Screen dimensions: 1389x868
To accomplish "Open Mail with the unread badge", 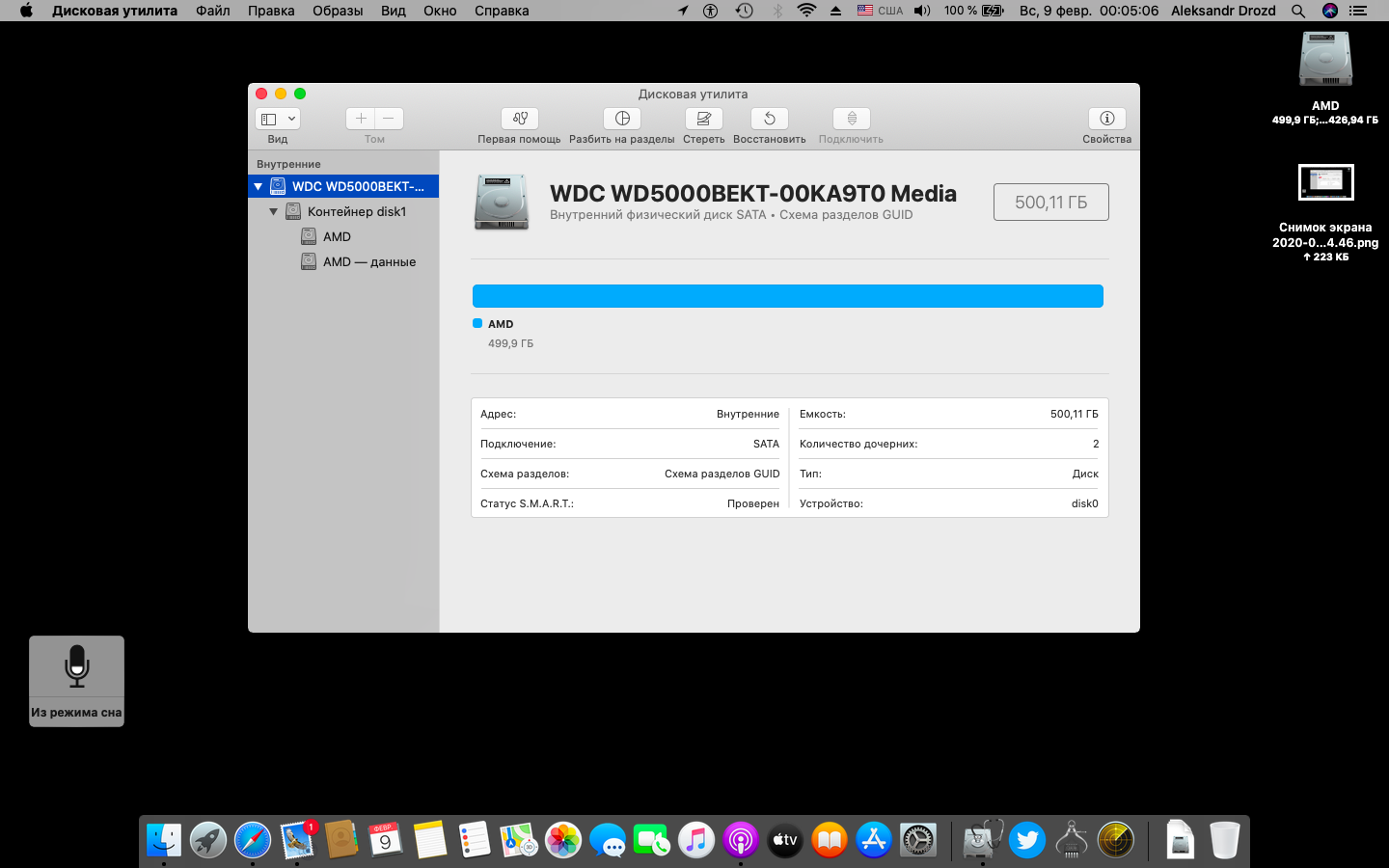I will click(x=297, y=840).
